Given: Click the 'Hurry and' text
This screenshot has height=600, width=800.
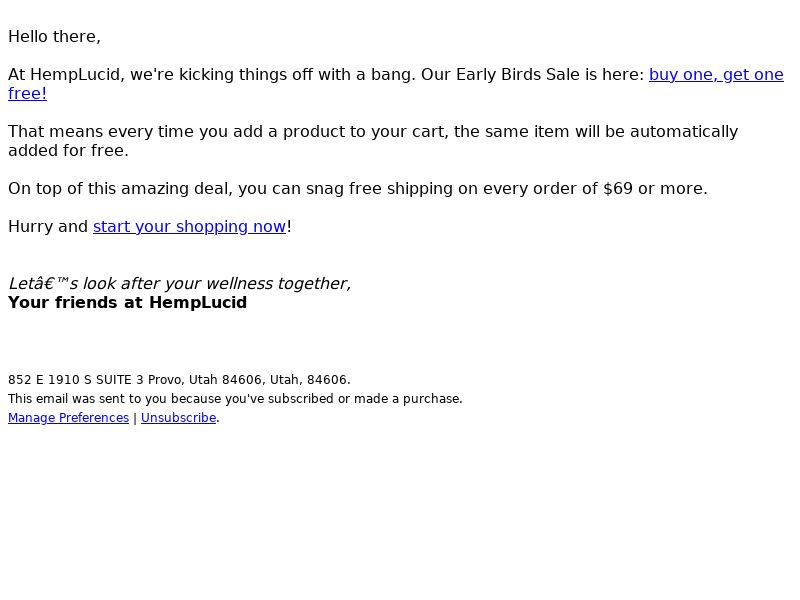Looking at the screenshot, I should (48, 226).
